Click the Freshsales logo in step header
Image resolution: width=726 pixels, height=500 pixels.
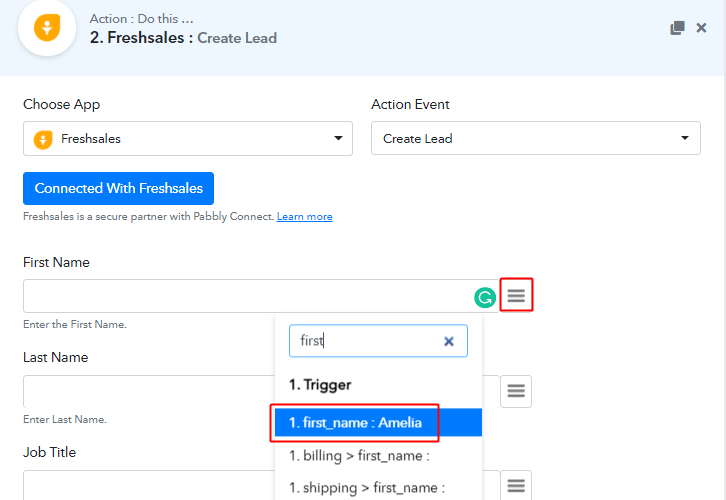point(47,28)
